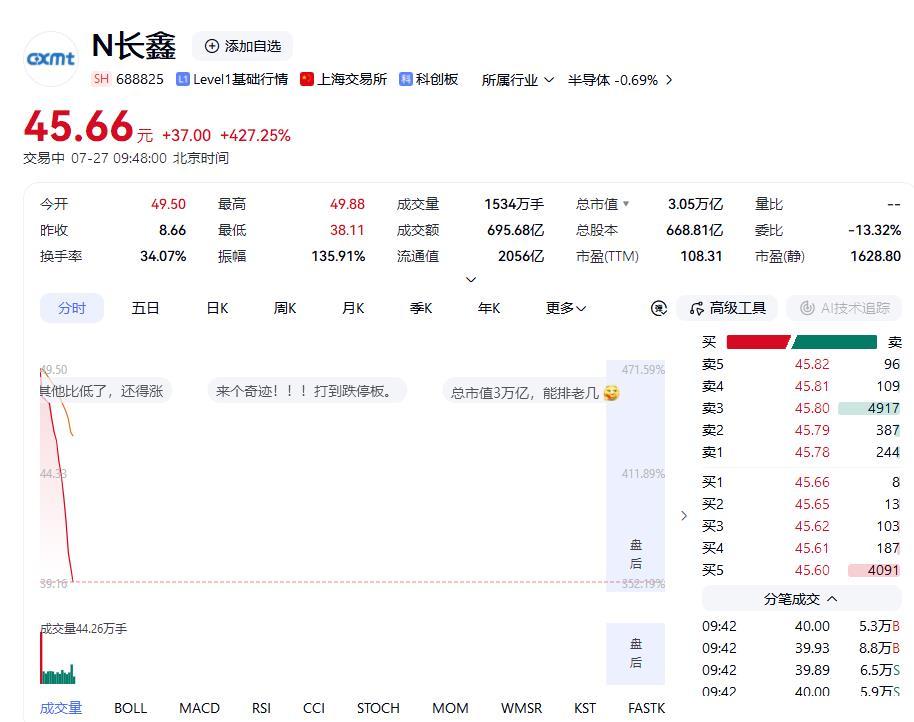Image resolution: width=914 pixels, height=722 pixels.
Task: Click the buy/sell ratio bar
Action: click(x=801, y=342)
